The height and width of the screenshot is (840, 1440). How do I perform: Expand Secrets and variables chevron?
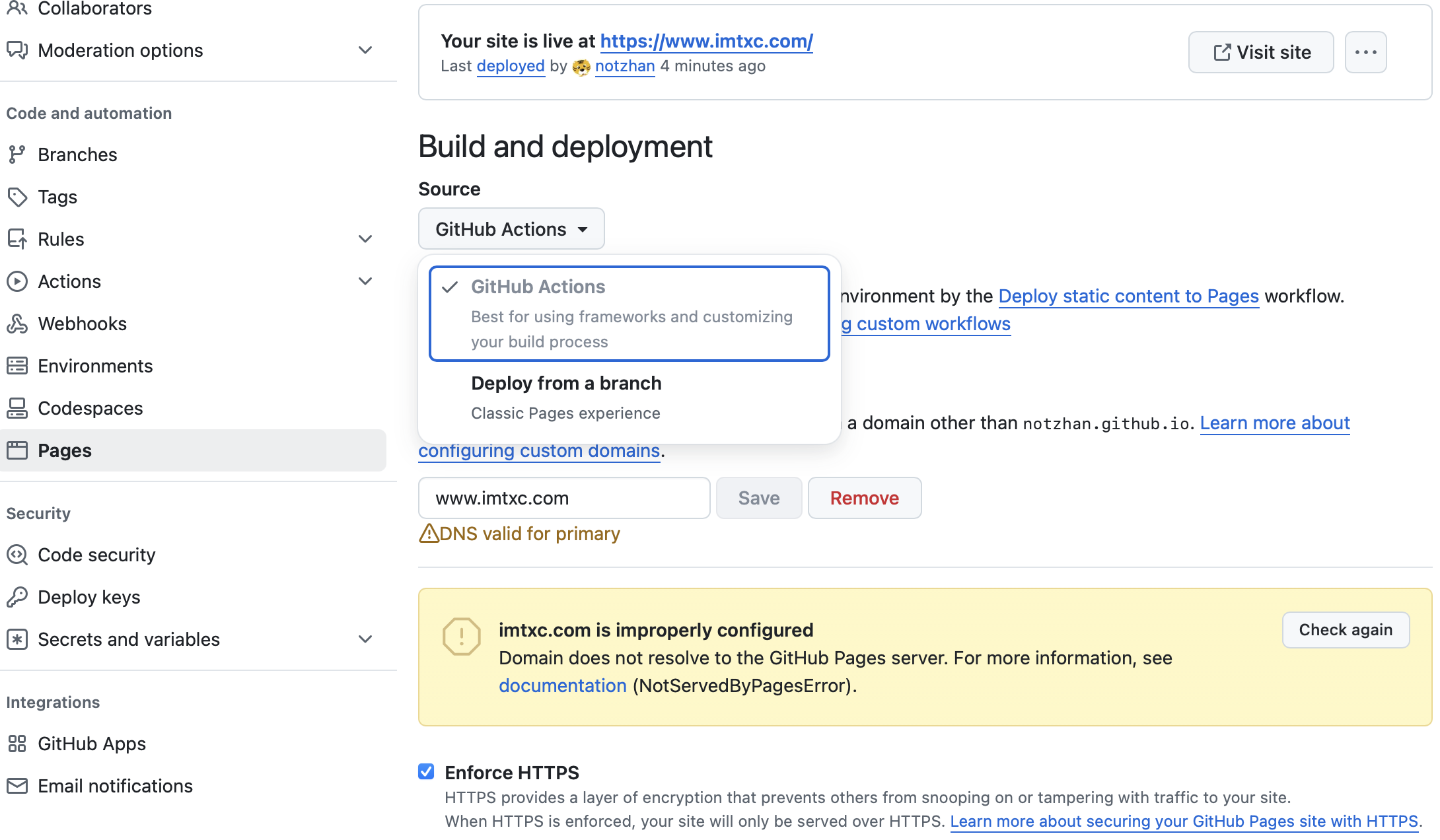pos(365,639)
